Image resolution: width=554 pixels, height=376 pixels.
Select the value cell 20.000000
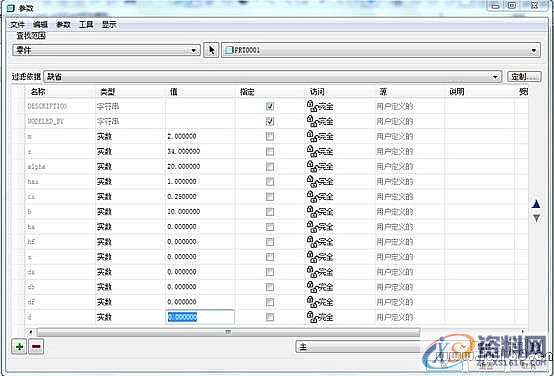200,166
